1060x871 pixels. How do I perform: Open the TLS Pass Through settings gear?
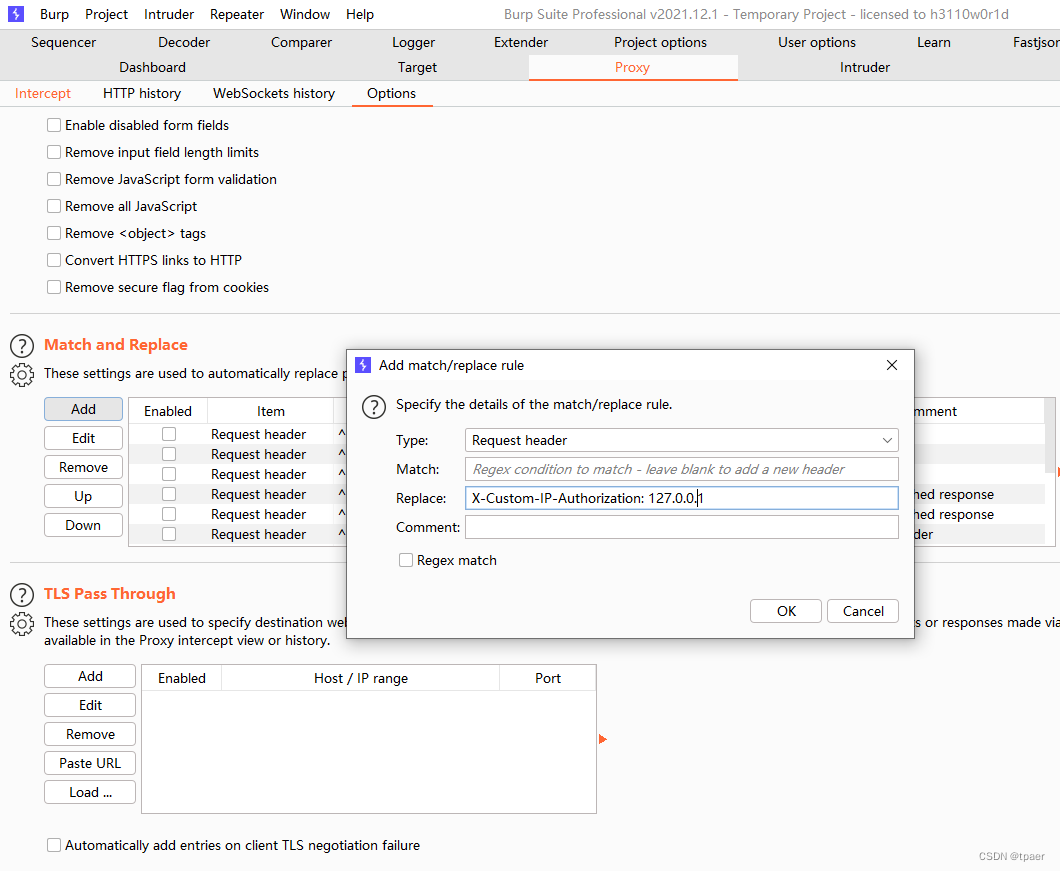coord(22,623)
